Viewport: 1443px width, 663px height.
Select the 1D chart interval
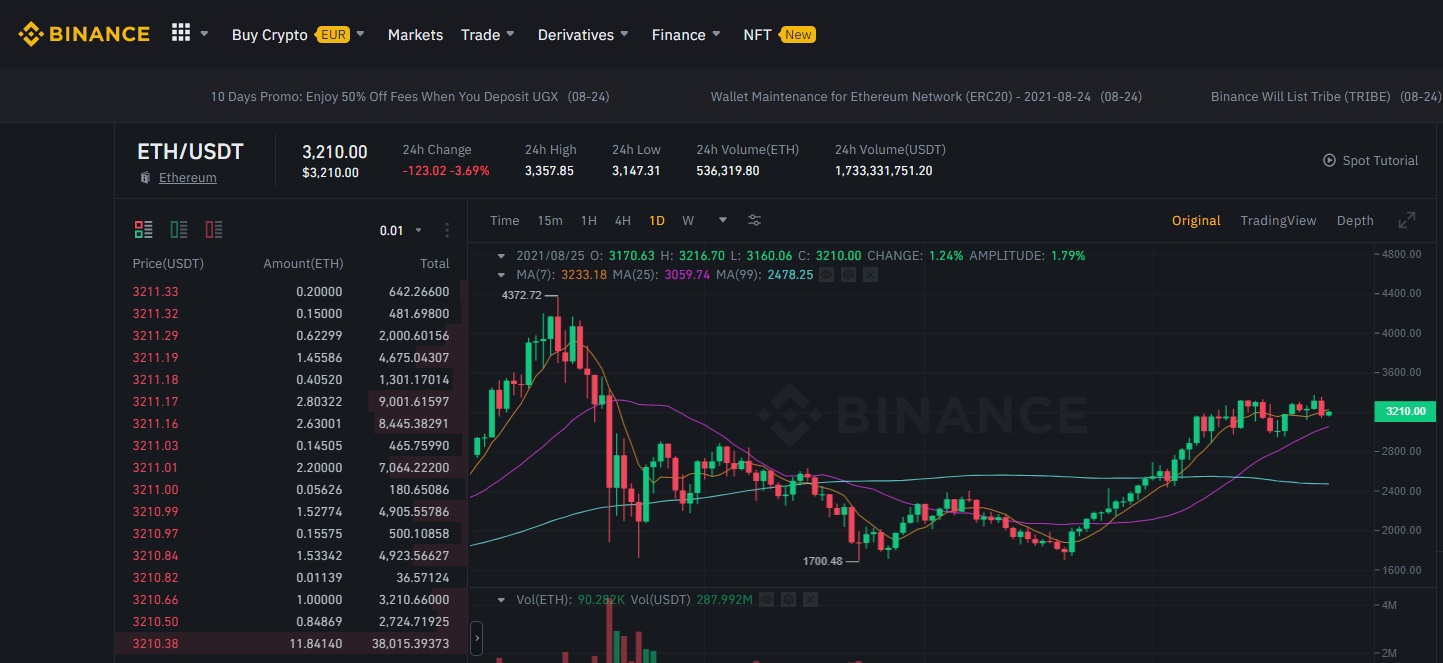point(657,220)
